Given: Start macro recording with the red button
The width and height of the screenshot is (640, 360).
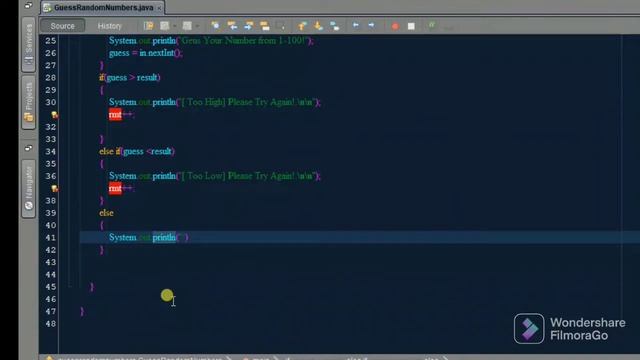Looking at the screenshot, I should [x=395, y=26].
